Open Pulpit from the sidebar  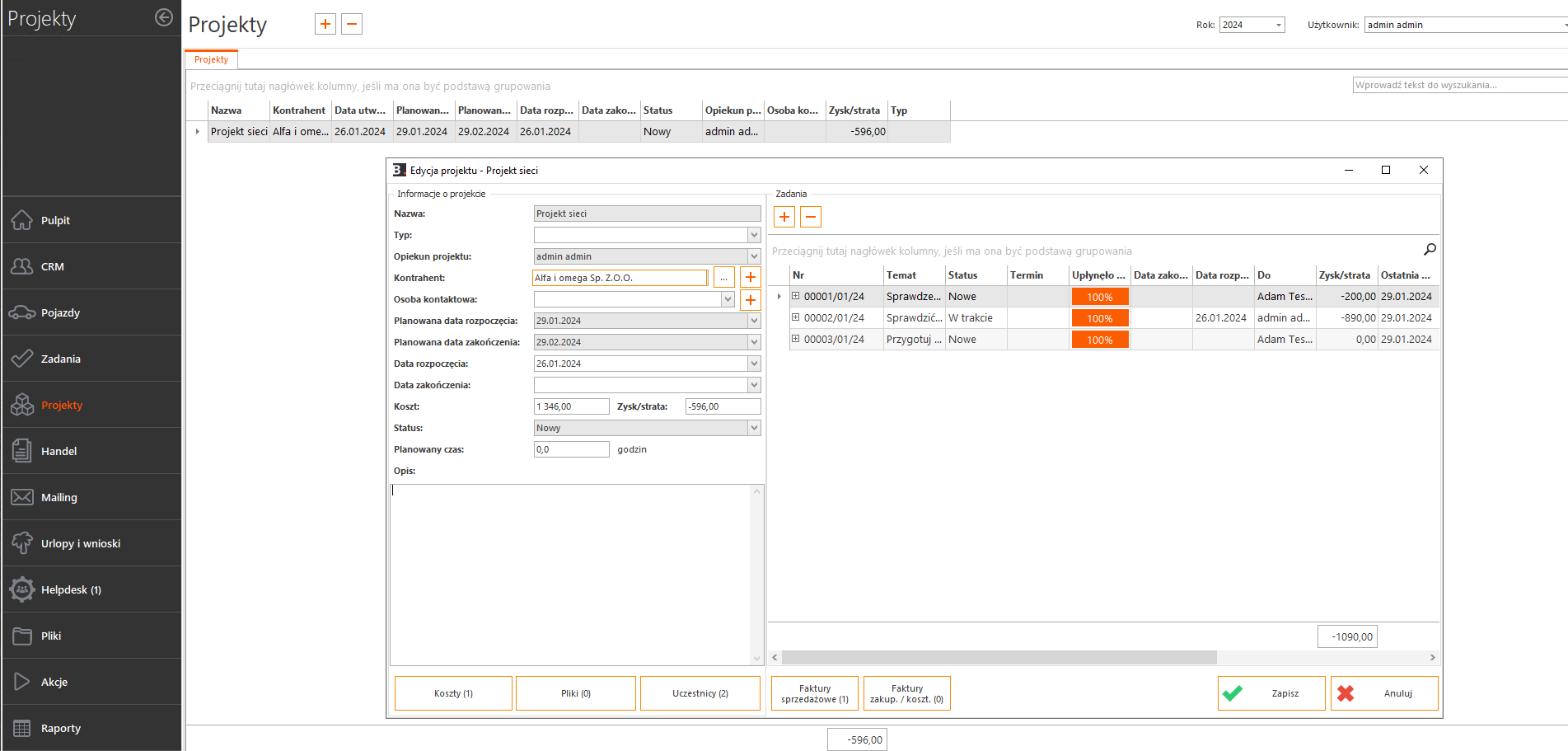point(91,220)
